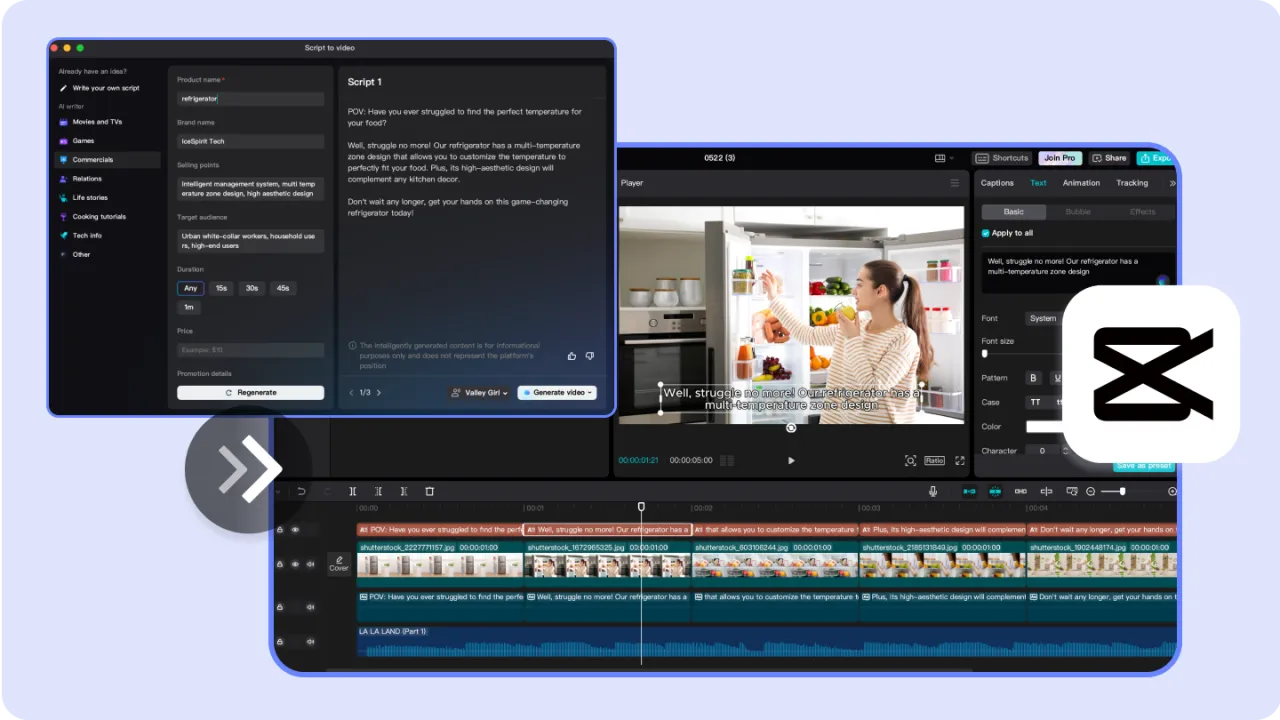1280x720 pixels.
Task: Select the split tool in the timeline toolbar
Action: coord(352,491)
